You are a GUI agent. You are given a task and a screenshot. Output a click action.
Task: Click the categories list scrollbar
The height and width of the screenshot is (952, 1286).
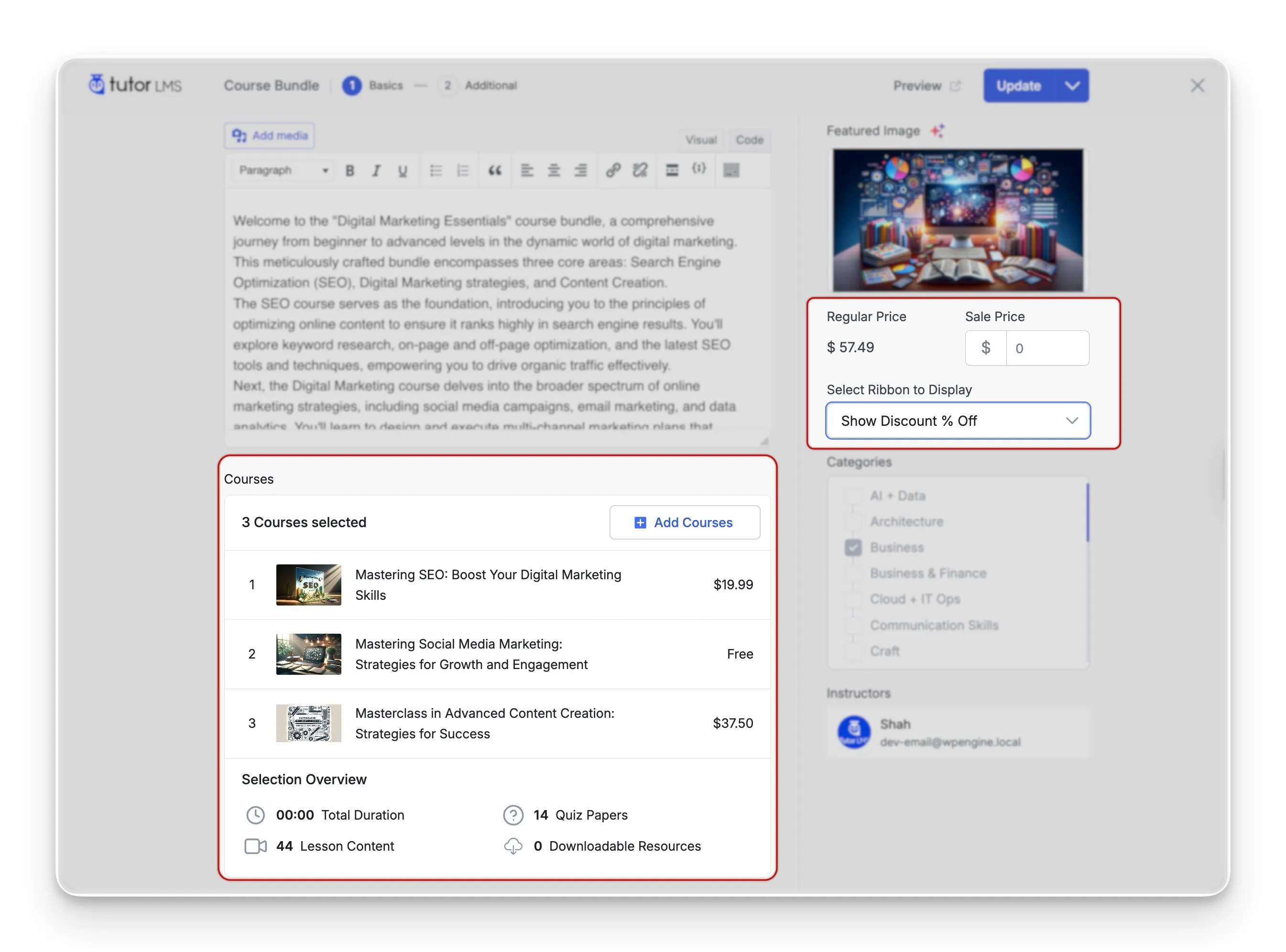(1087, 513)
